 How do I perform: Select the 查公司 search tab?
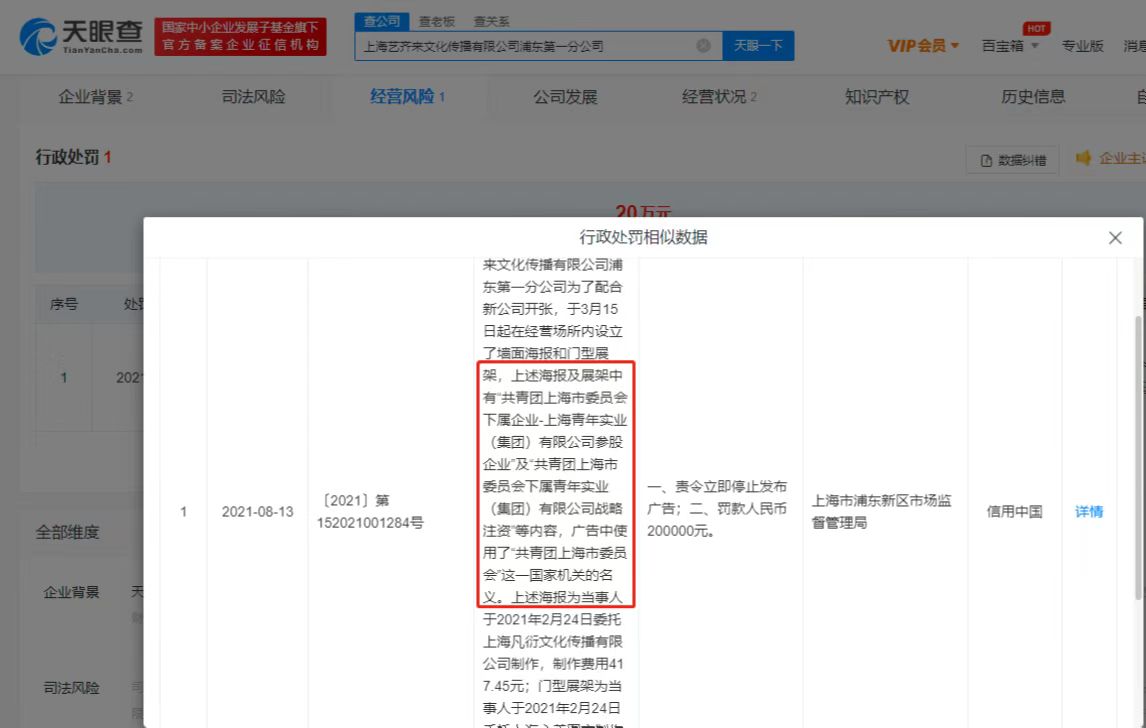(381, 21)
